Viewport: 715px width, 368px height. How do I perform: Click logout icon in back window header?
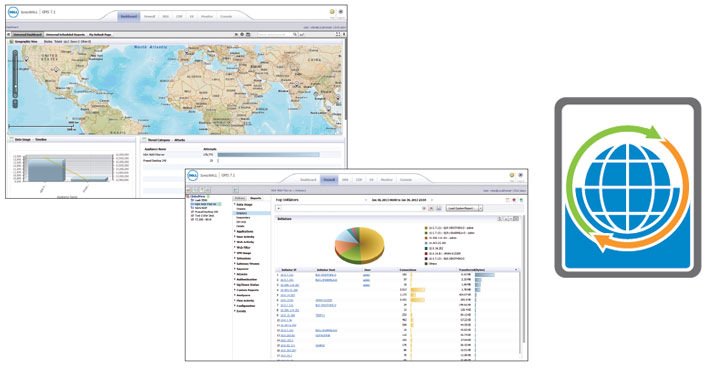[x=341, y=12]
